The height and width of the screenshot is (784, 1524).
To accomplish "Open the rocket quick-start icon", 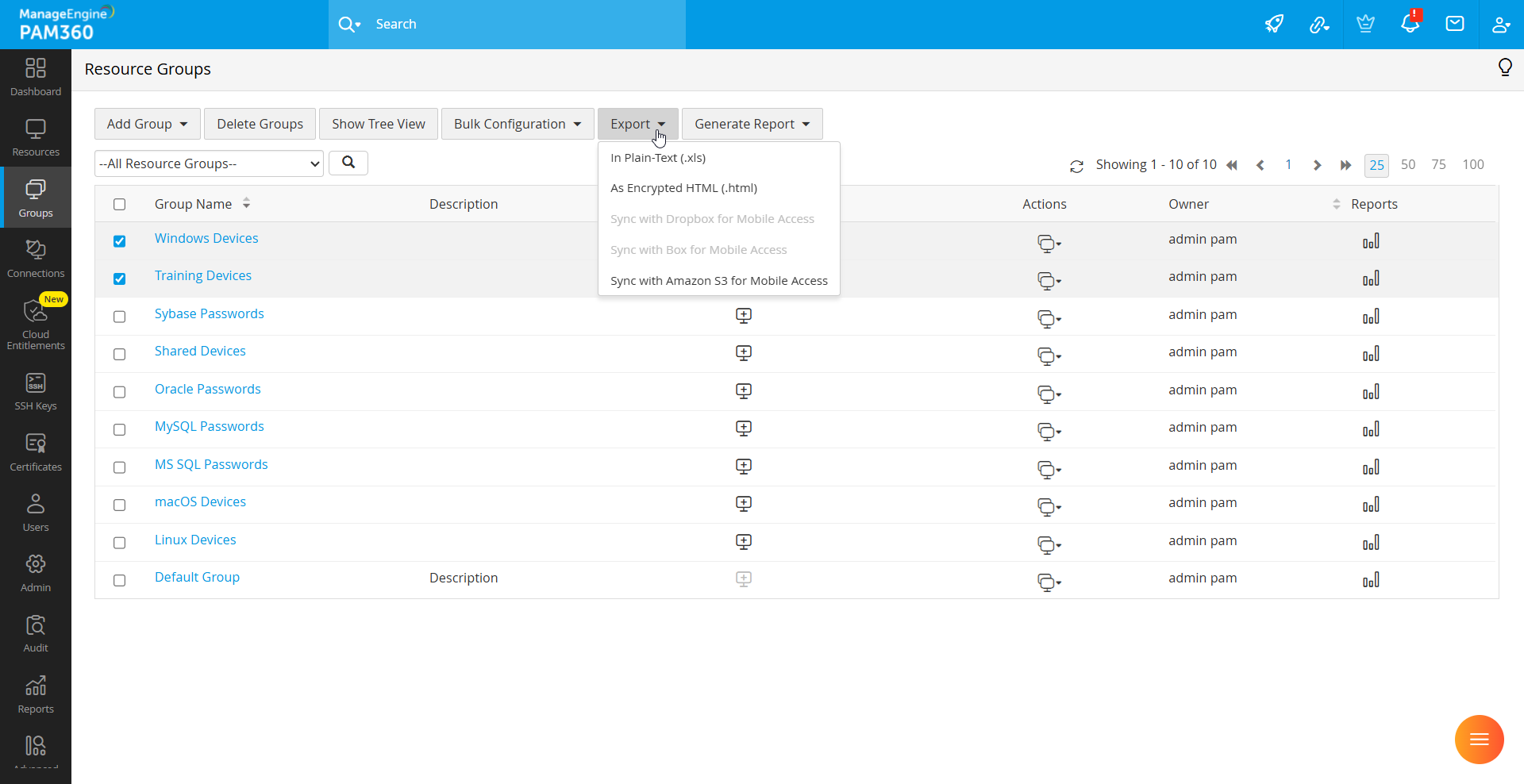I will pyautogui.click(x=1275, y=24).
